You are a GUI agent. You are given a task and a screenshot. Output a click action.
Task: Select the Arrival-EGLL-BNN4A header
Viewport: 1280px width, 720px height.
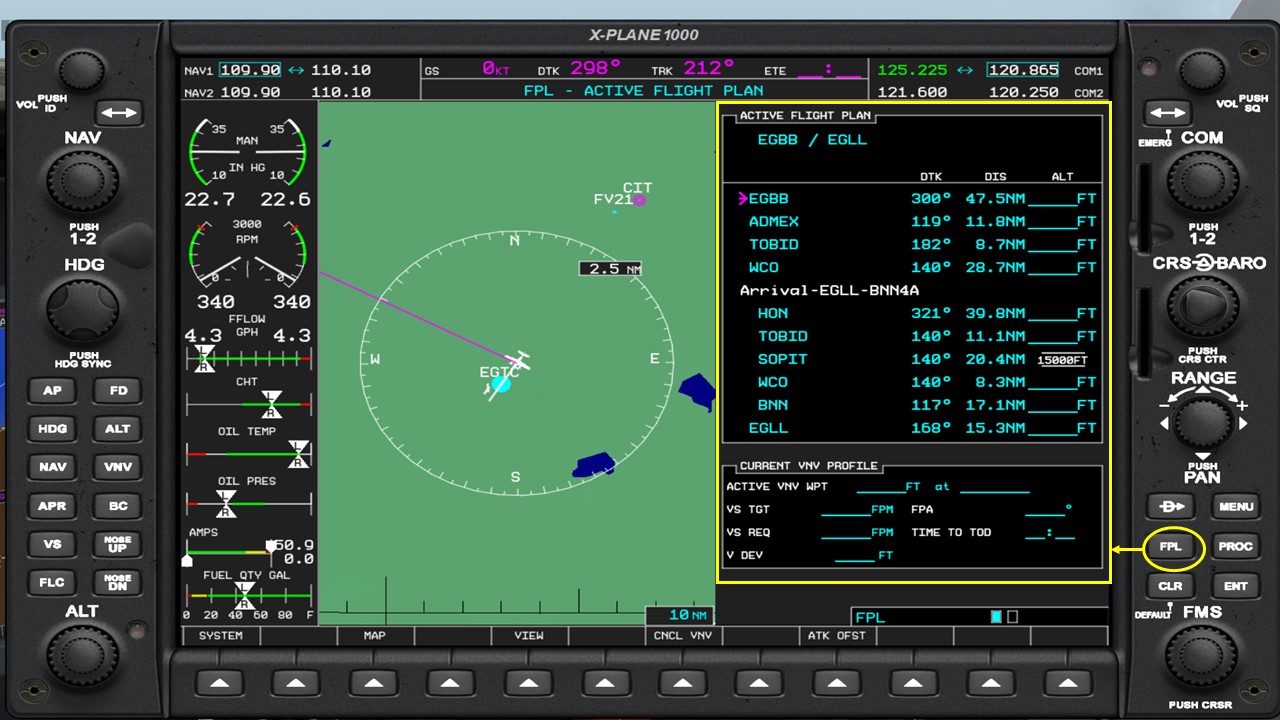[829, 290]
